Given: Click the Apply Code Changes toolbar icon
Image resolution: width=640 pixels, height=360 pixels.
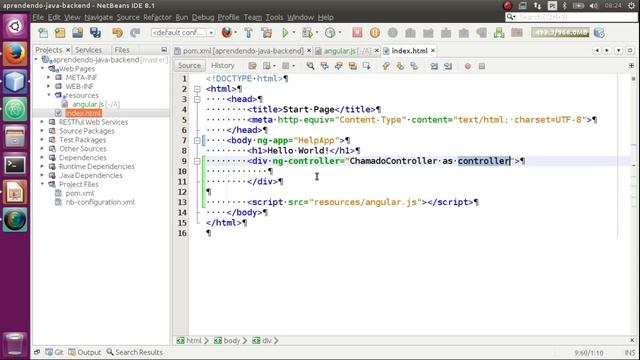Looking at the screenshot, I should pyautogui.click(x=499, y=33).
